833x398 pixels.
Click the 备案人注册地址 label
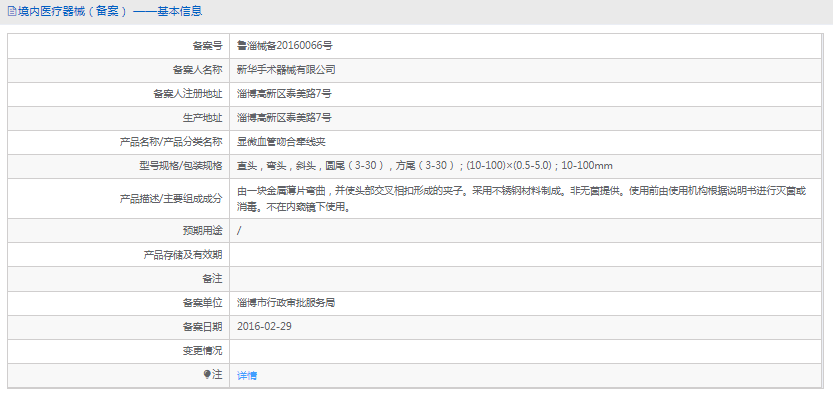coord(188,94)
